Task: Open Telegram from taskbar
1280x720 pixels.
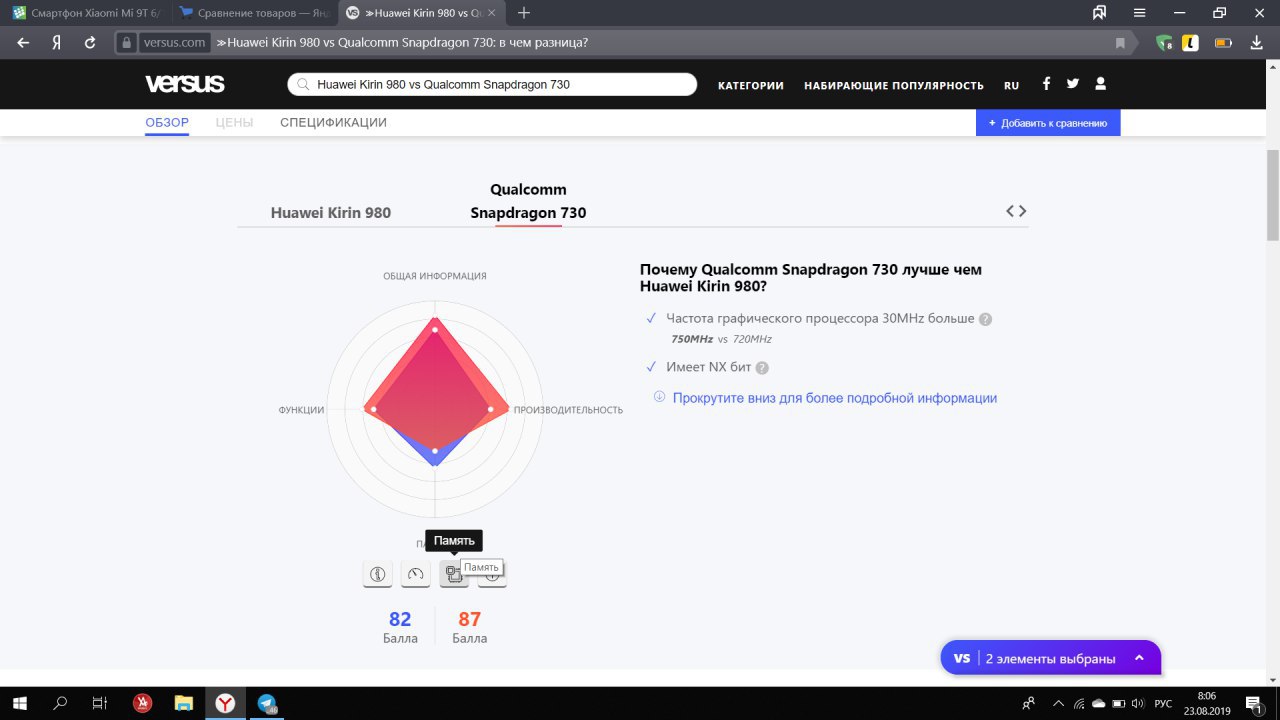Action: [267, 703]
